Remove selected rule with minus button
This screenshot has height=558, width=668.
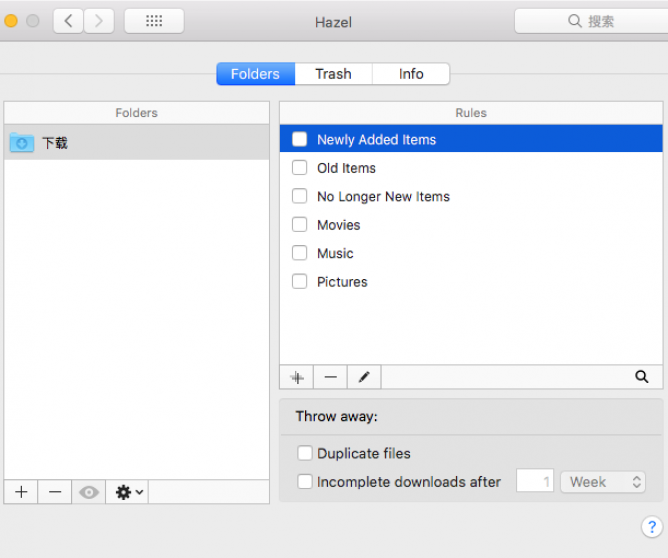[331, 377]
